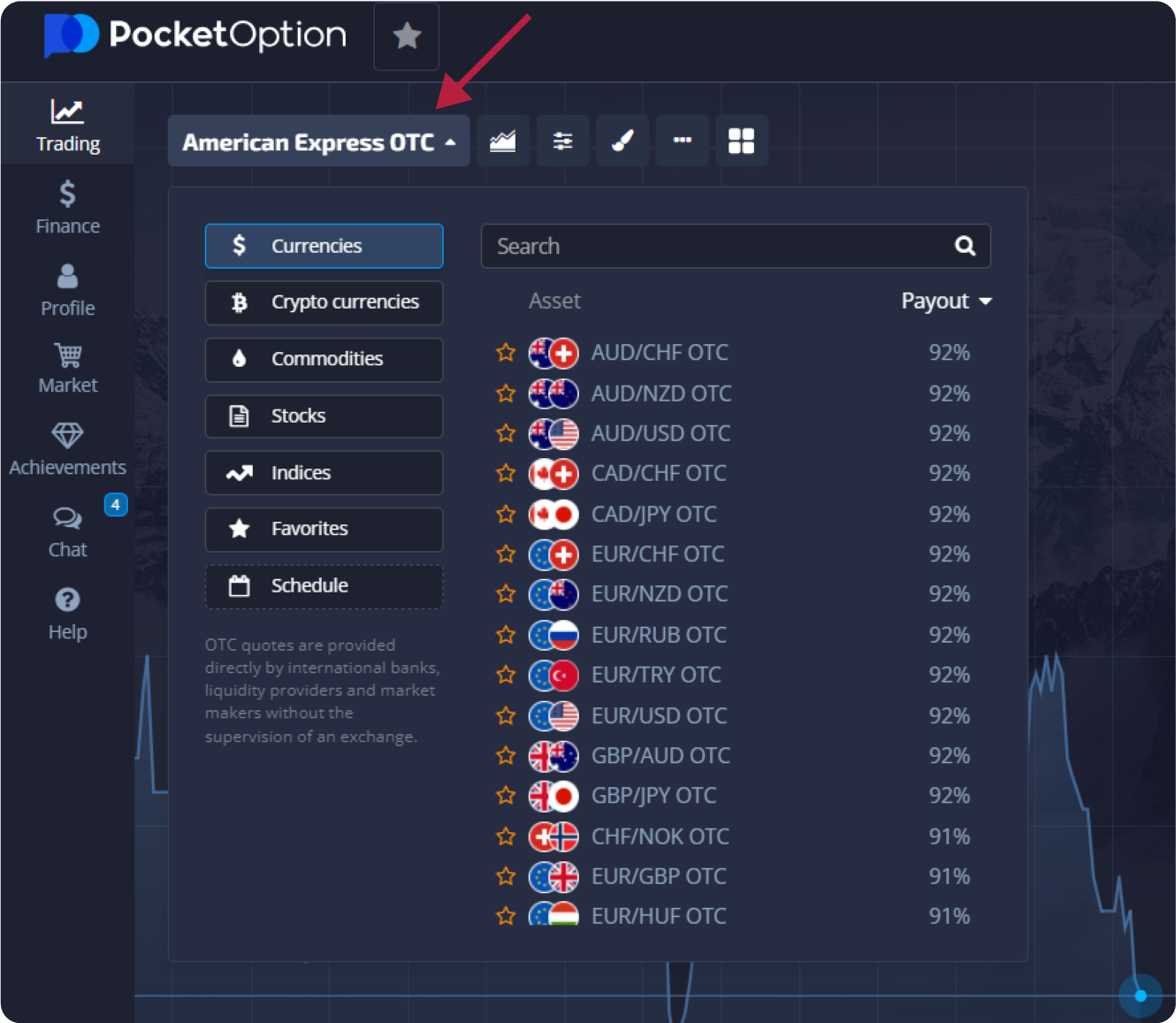Switch to Indices category
Viewport: 1176px width, 1023px height.
click(x=325, y=473)
